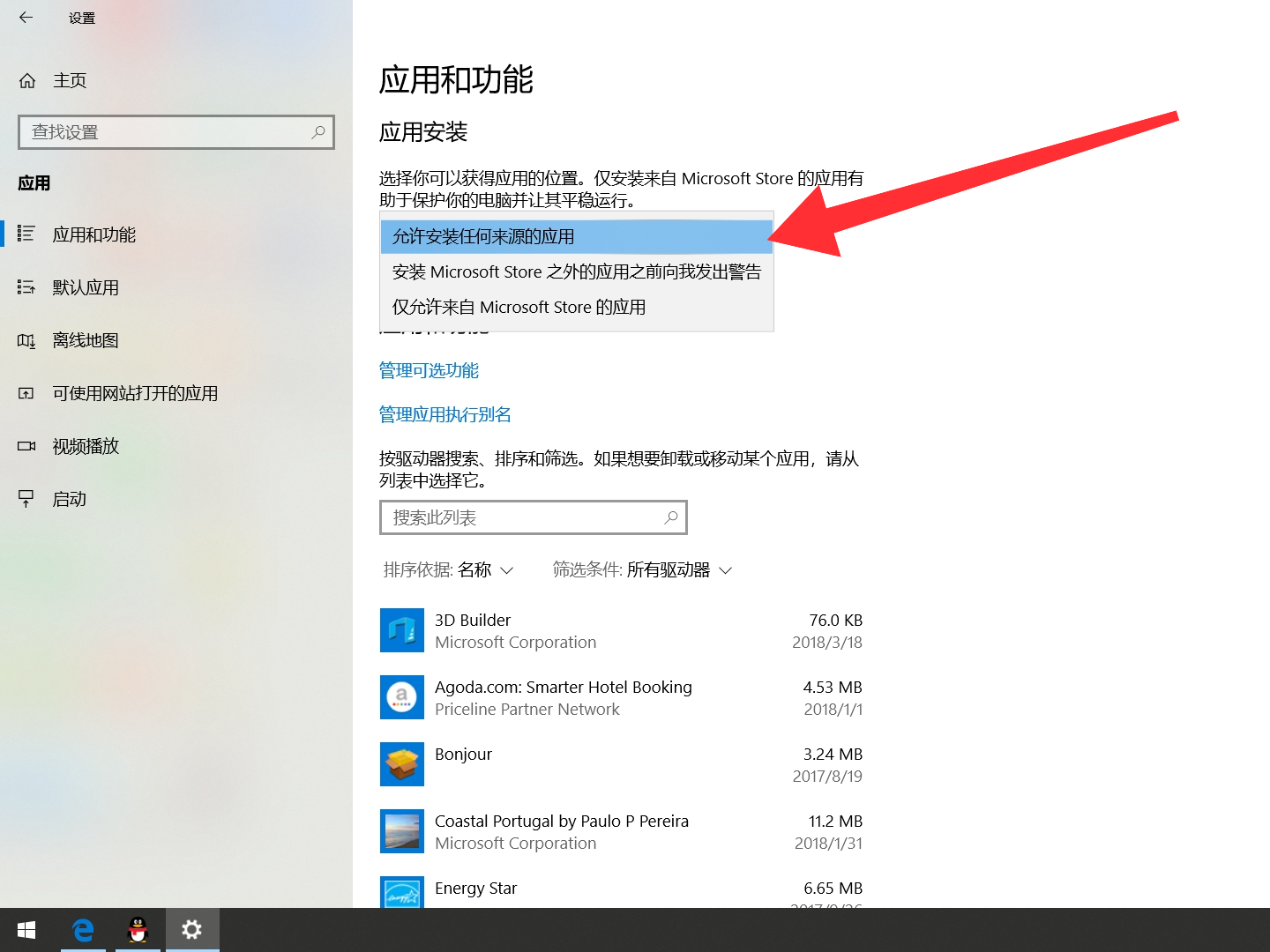The height and width of the screenshot is (952, 1270).
Task: Click the 2018/1/31 install date
Action: pos(829,844)
